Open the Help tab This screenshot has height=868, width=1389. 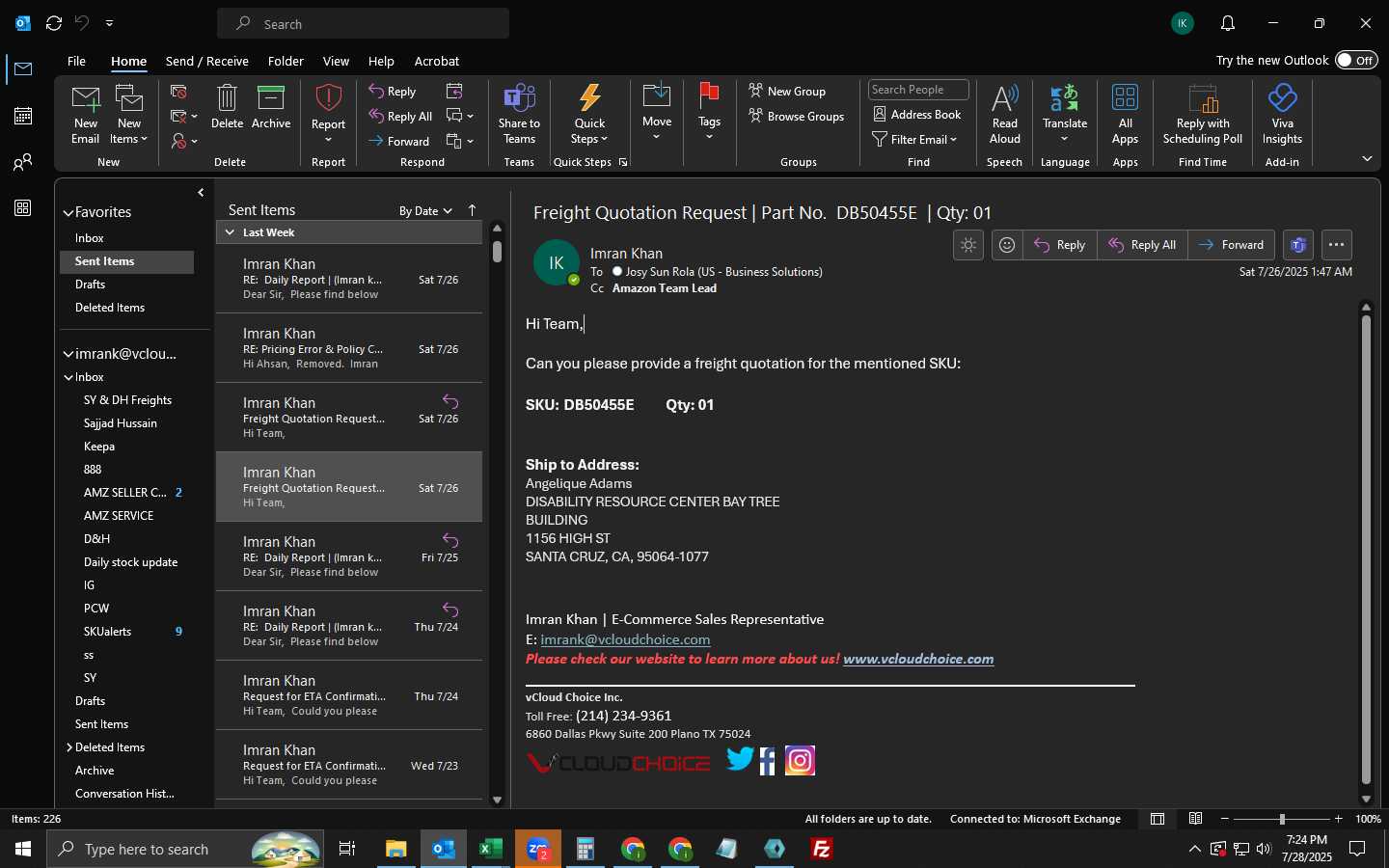(381, 61)
